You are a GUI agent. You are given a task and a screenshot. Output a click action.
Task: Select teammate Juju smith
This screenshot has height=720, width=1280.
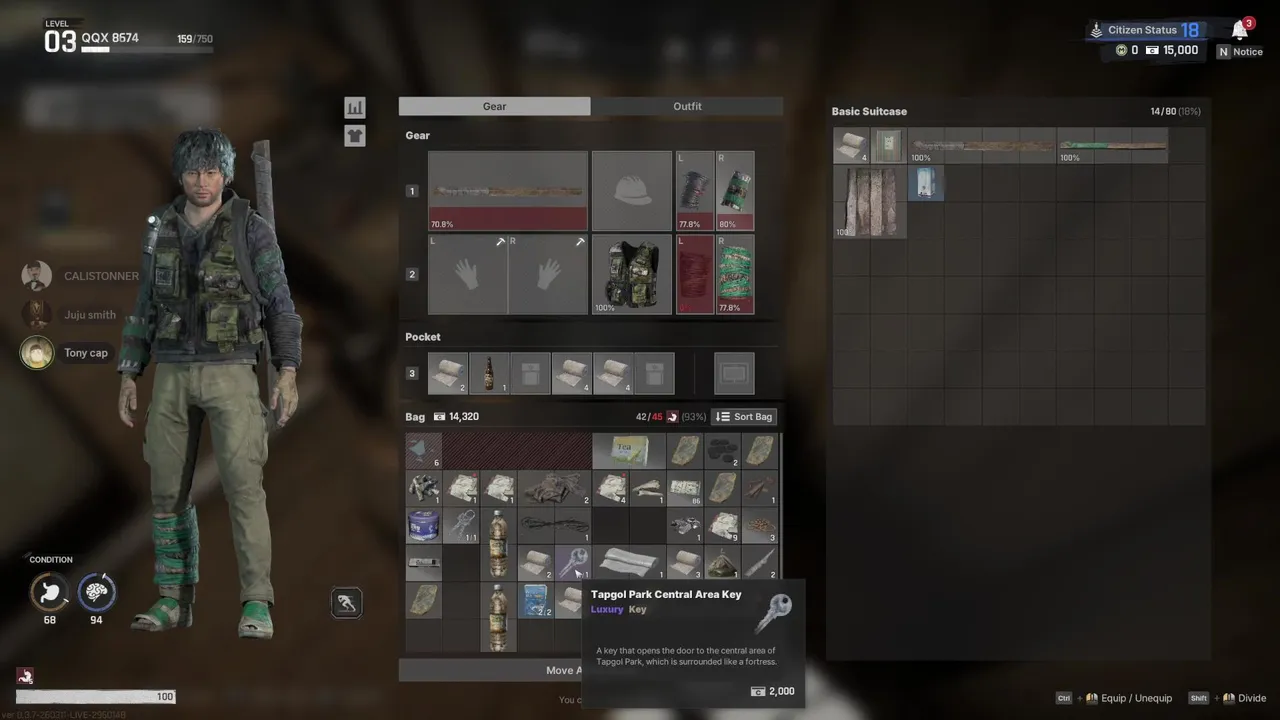click(x=69, y=314)
